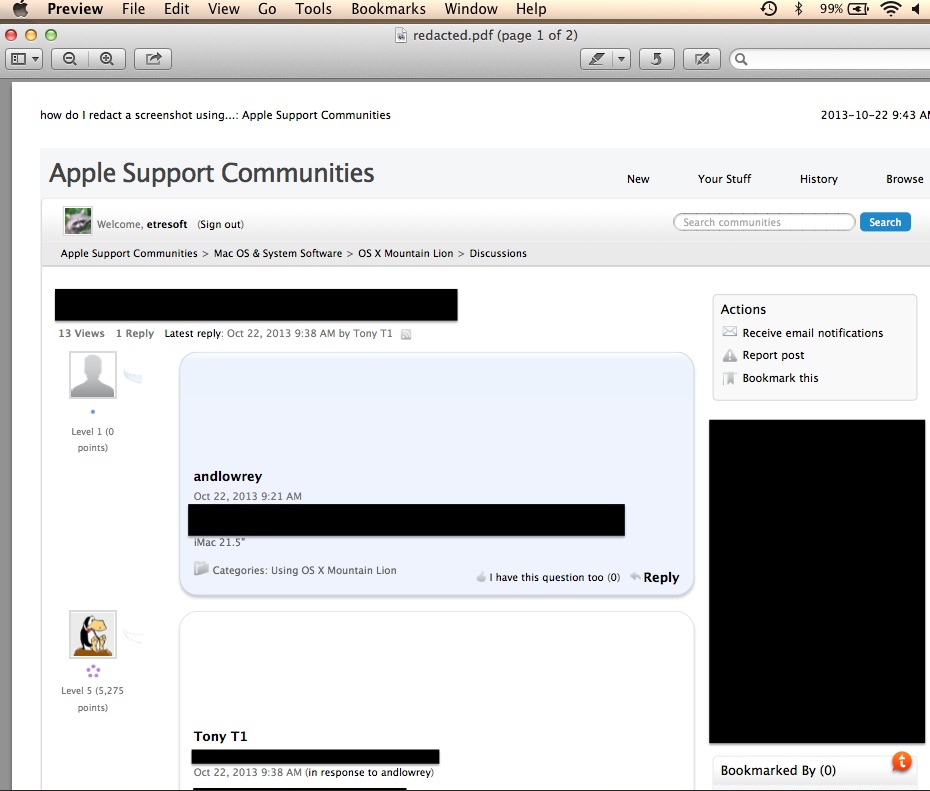Click the Browse navigation link

tap(904, 179)
